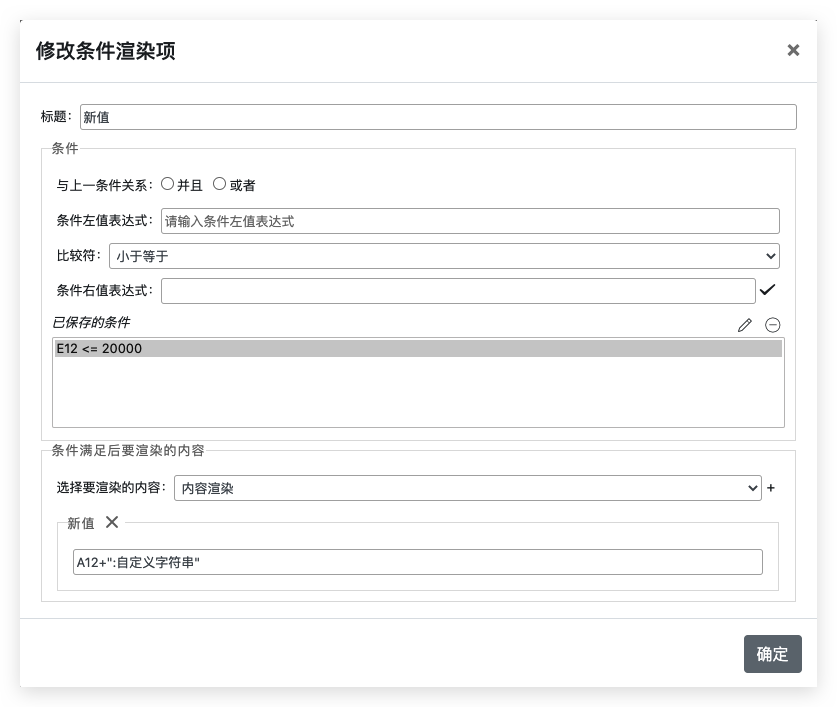Select the 或者 radio button

coord(219,184)
